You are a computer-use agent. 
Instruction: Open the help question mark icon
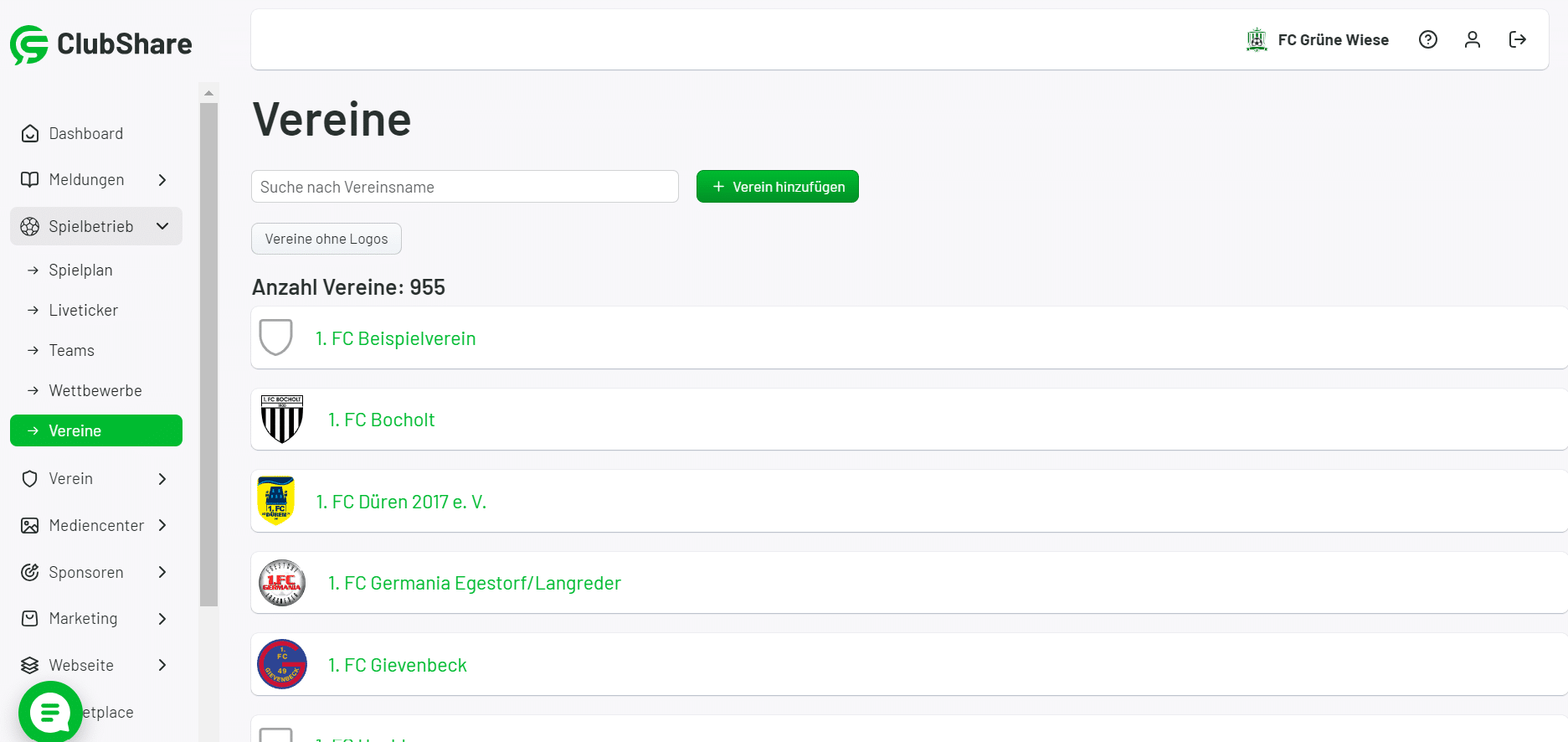coord(1428,39)
